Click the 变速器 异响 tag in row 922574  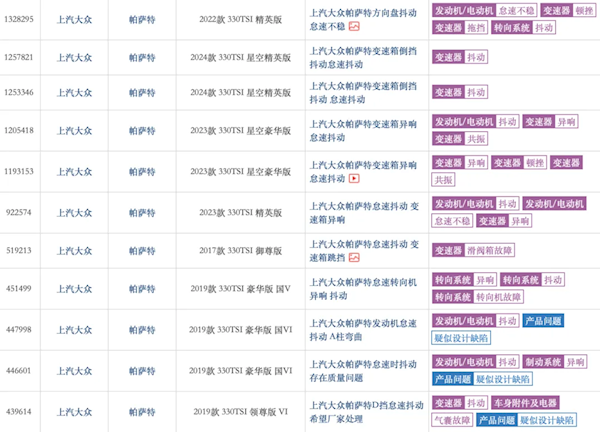point(504,221)
